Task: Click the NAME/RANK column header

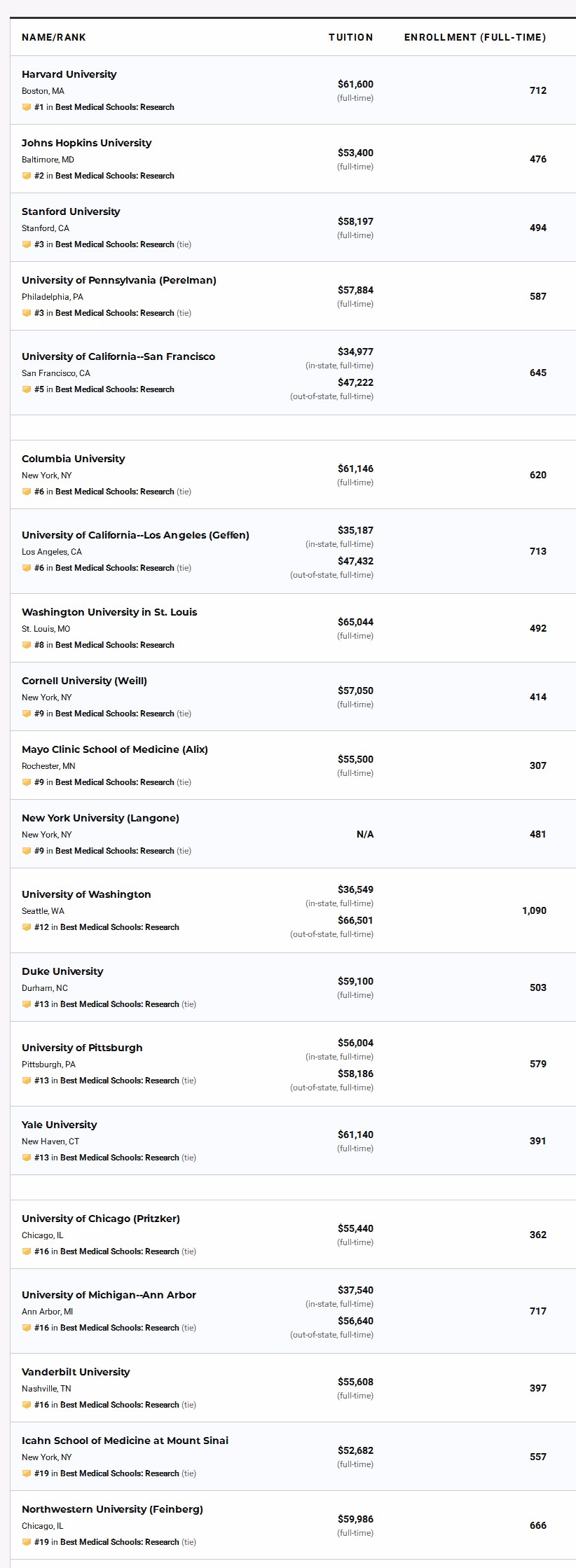Action: [x=54, y=37]
